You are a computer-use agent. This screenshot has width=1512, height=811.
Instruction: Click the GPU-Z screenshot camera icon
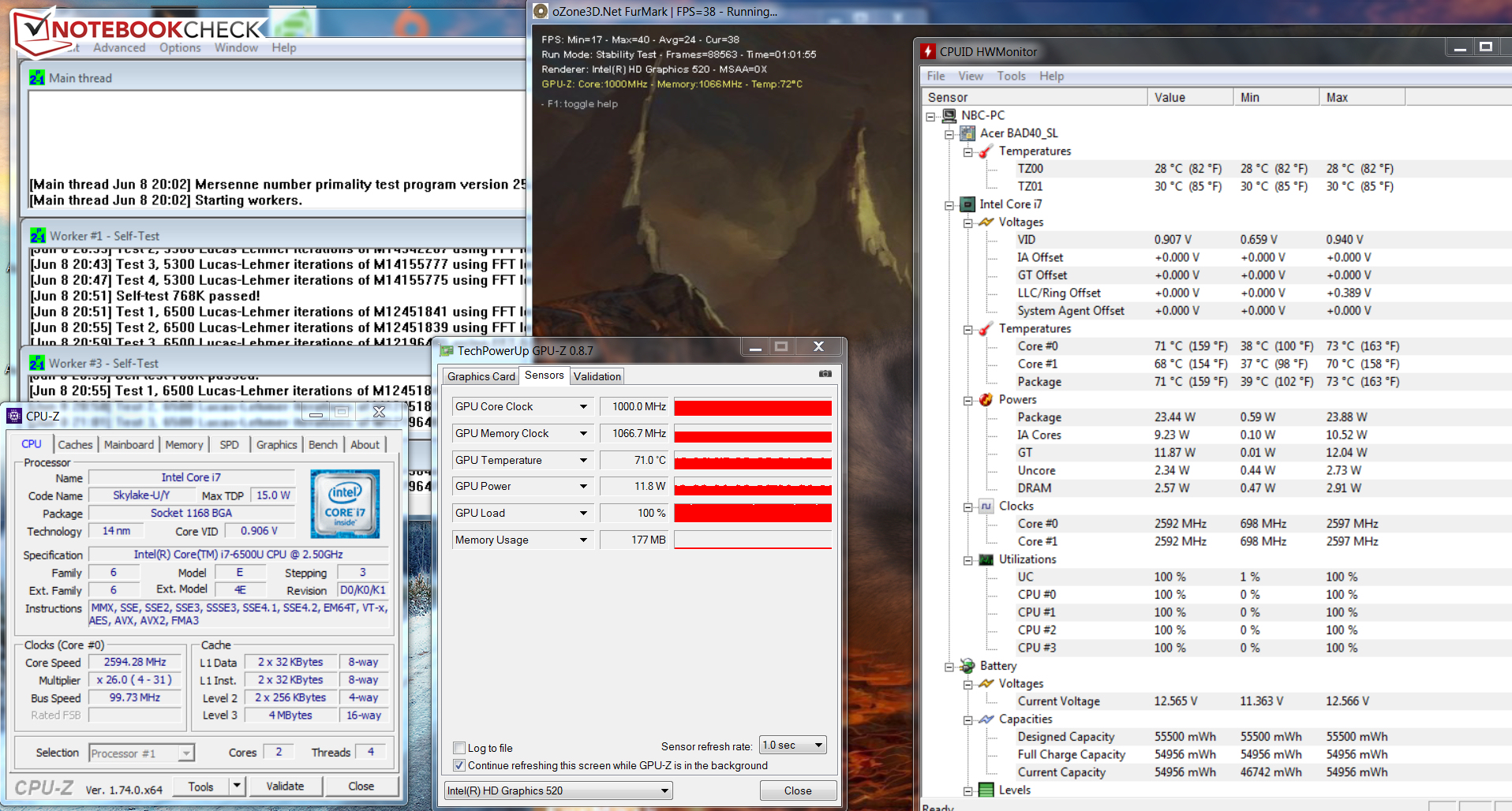(x=825, y=374)
